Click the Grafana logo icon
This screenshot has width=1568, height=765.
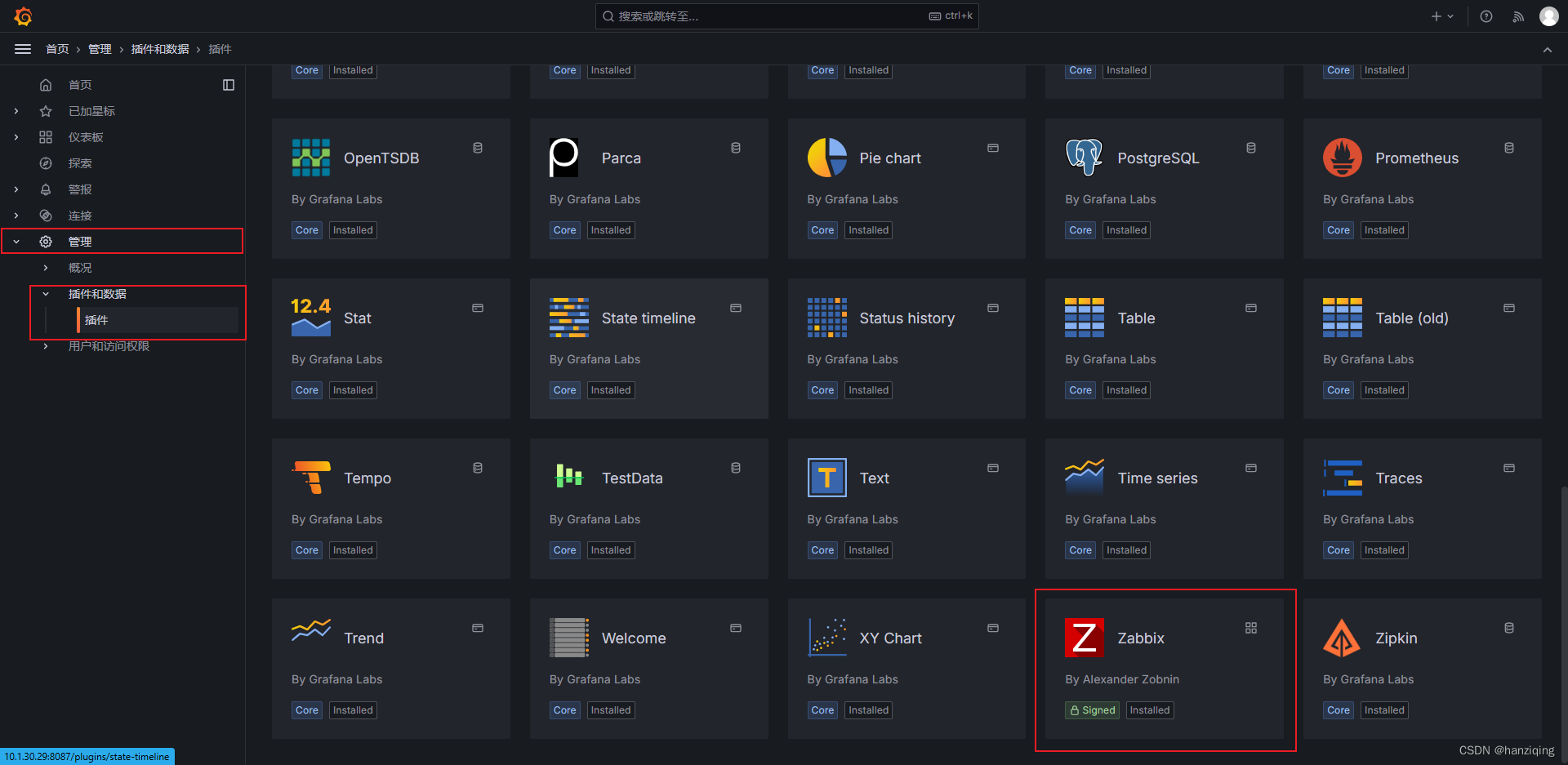pyautogui.click(x=23, y=16)
